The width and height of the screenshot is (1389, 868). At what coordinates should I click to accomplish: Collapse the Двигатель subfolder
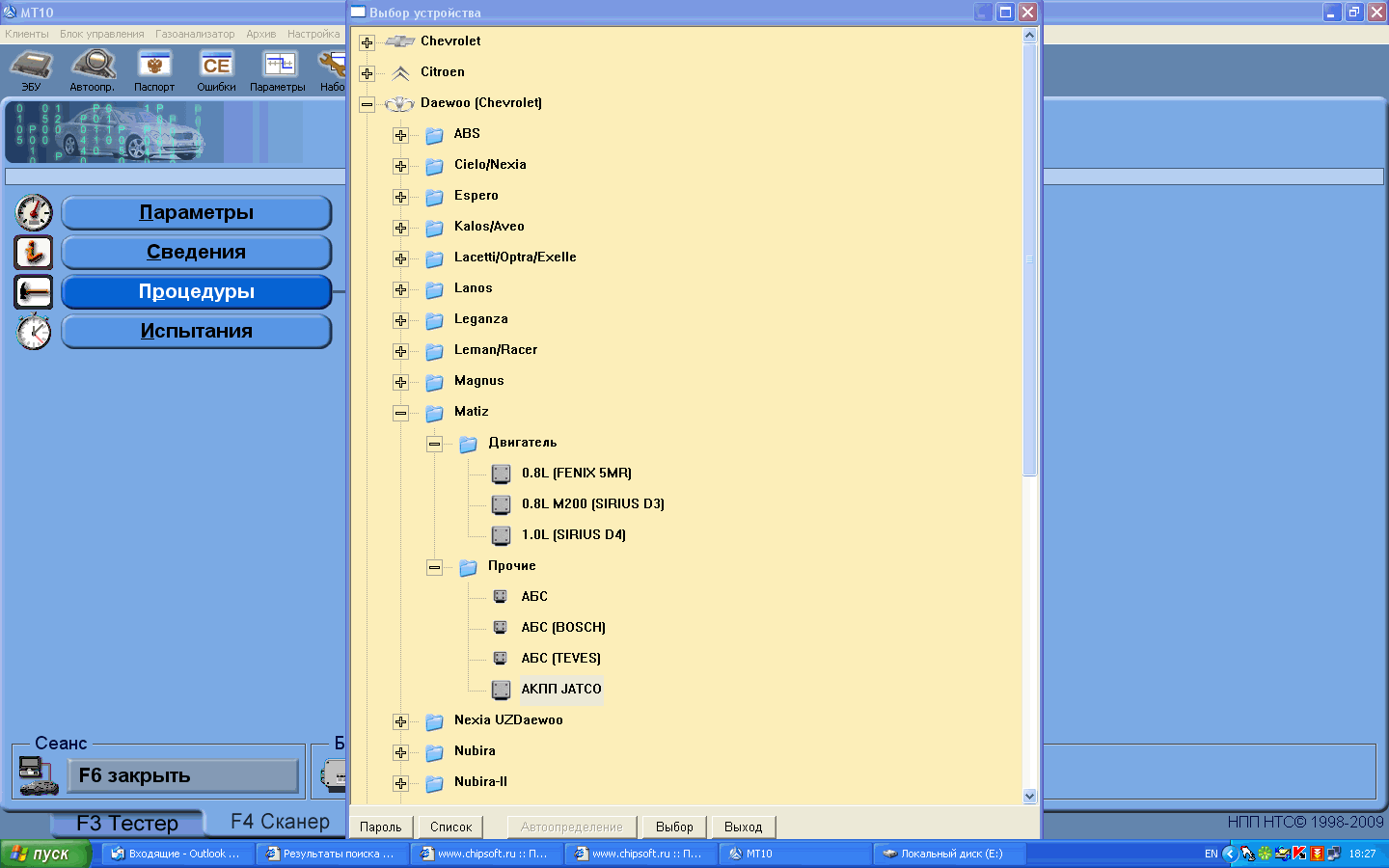point(434,444)
